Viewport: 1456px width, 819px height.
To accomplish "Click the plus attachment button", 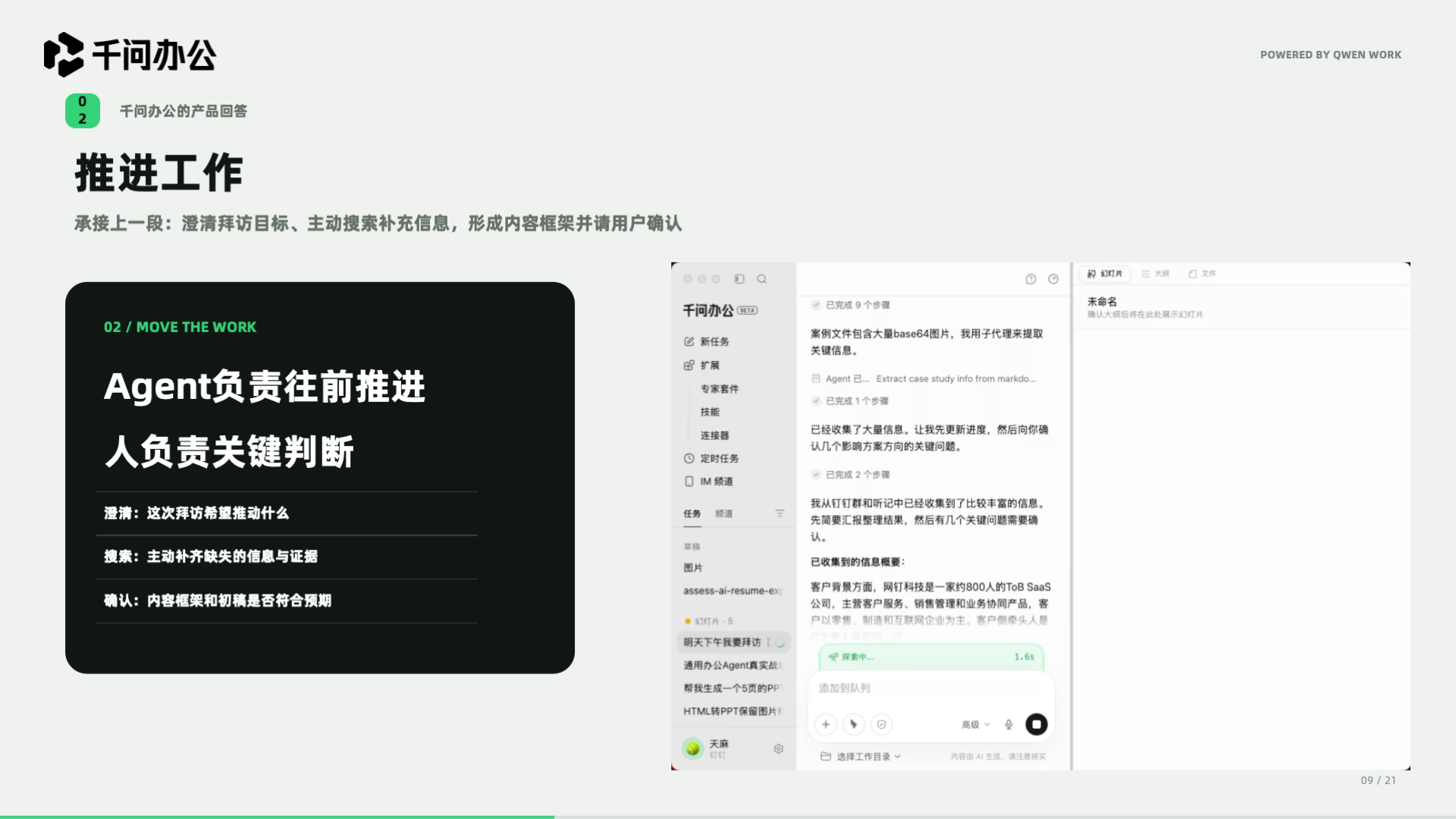I will pyautogui.click(x=826, y=724).
